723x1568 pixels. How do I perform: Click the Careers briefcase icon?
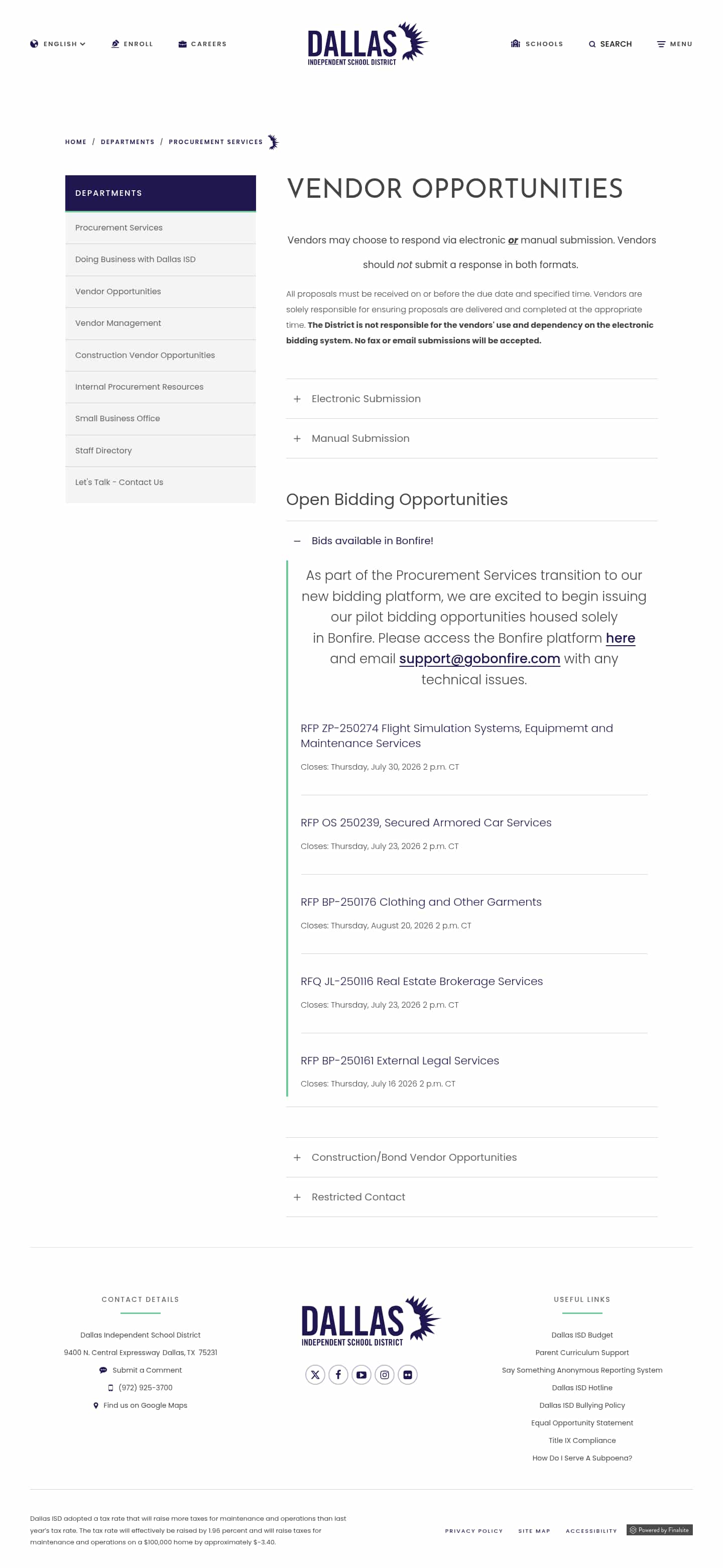point(182,44)
